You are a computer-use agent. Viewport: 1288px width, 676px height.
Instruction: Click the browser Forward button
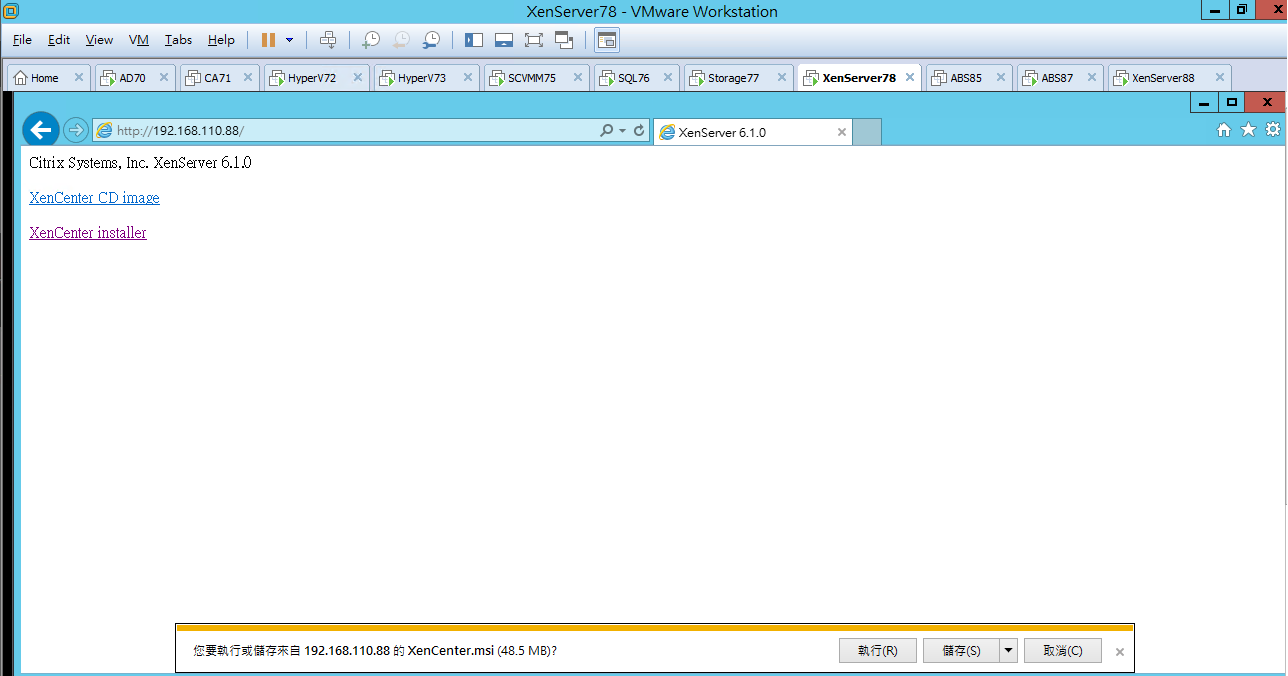click(75, 130)
